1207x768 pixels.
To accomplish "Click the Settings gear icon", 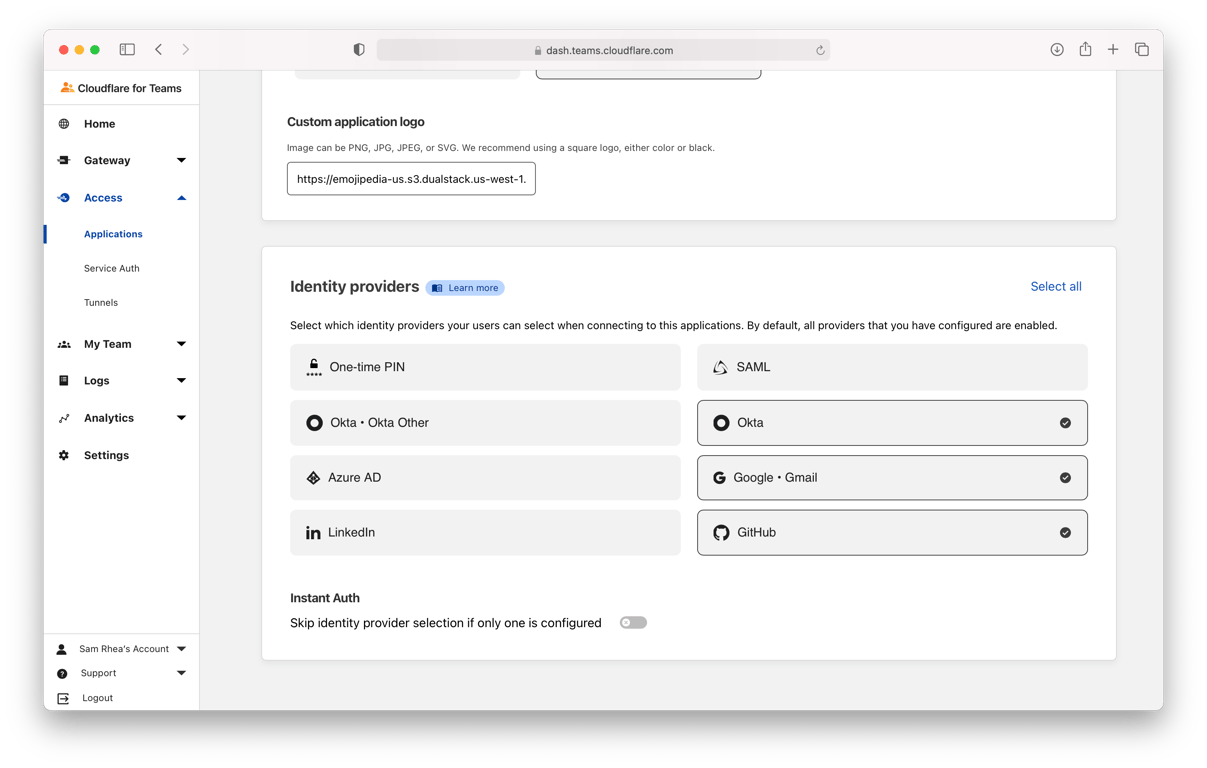I will coord(64,455).
